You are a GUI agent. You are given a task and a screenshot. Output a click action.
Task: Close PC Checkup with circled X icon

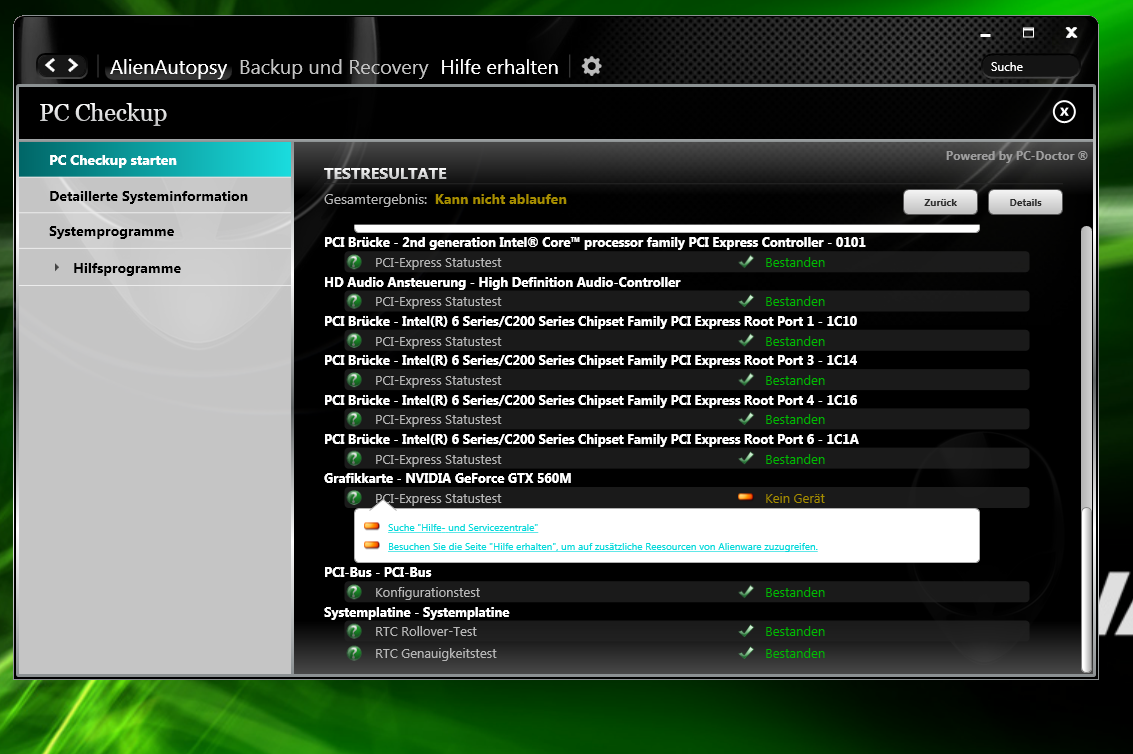(1064, 111)
